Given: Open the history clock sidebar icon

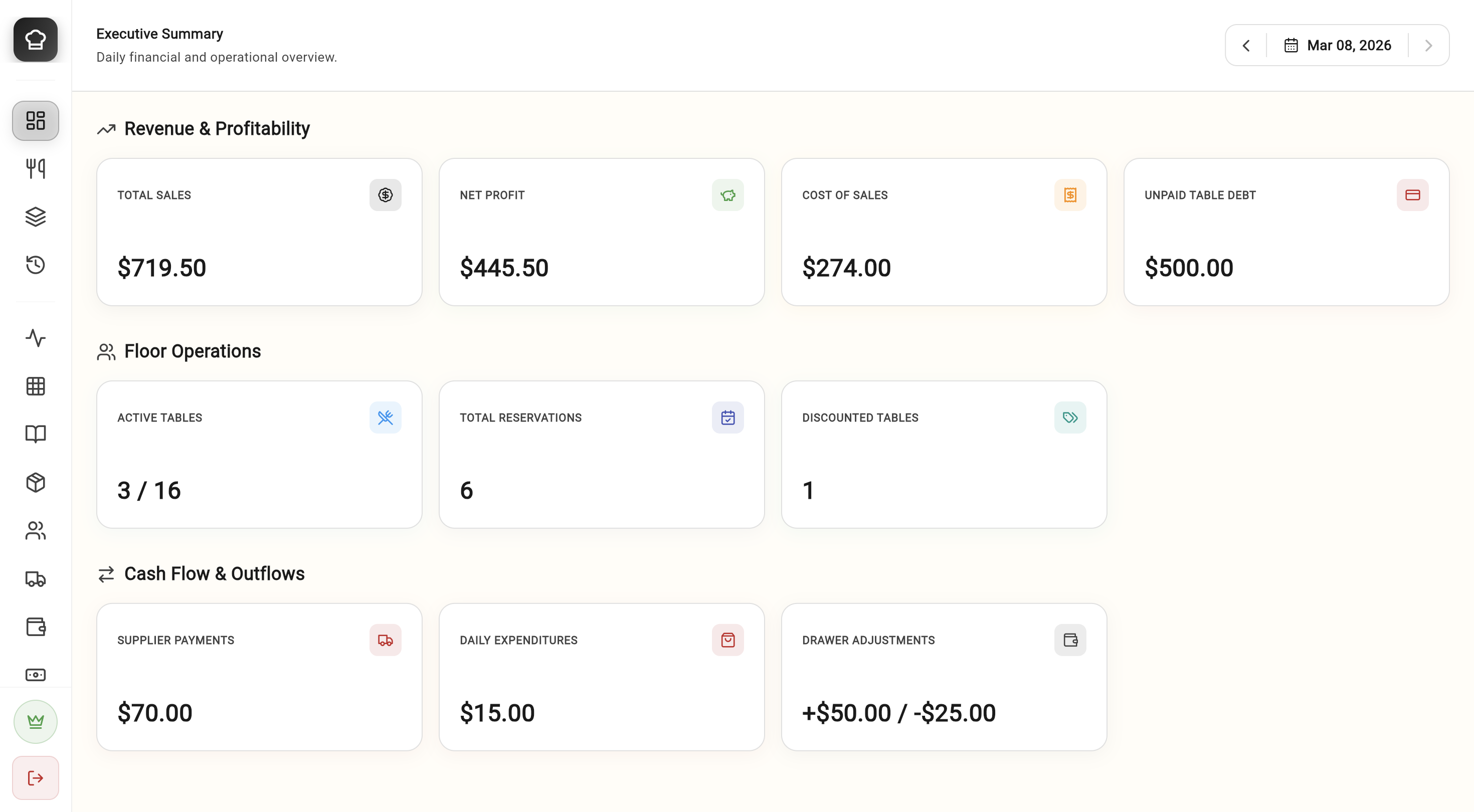Looking at the screenshot, I should tap(36, 265).
